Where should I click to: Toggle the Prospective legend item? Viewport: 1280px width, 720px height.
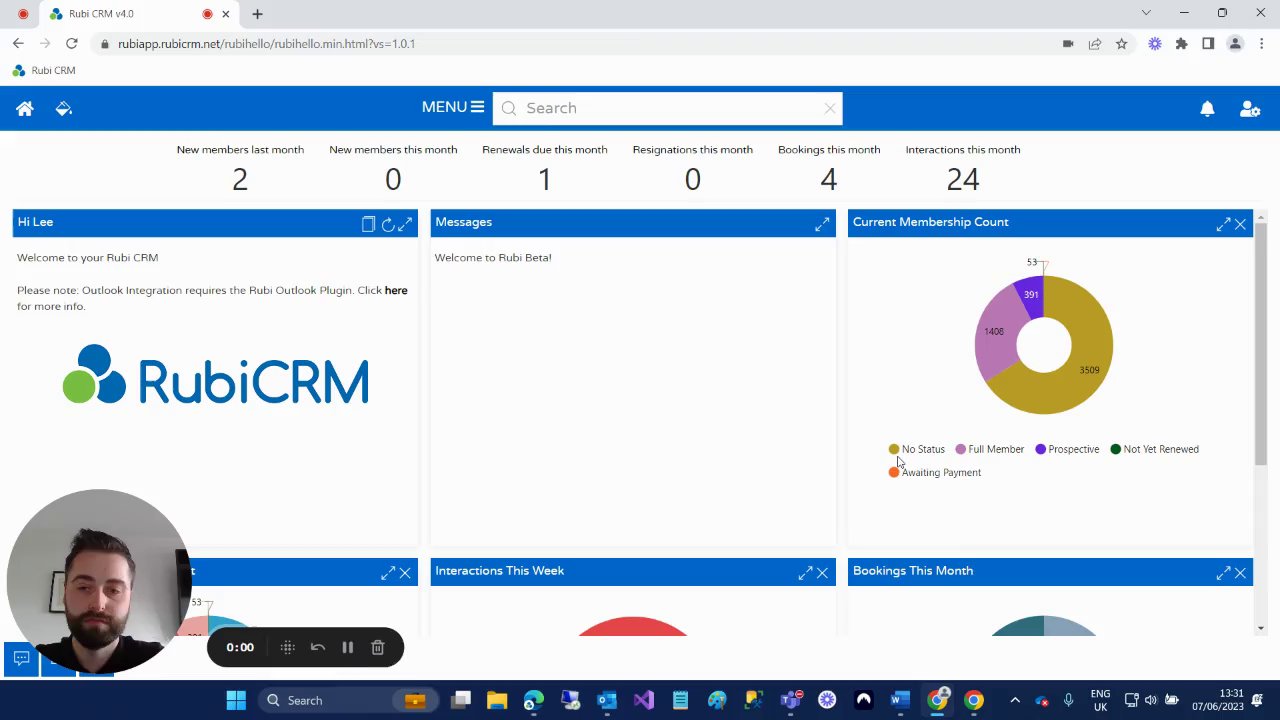click(1067, 449)
